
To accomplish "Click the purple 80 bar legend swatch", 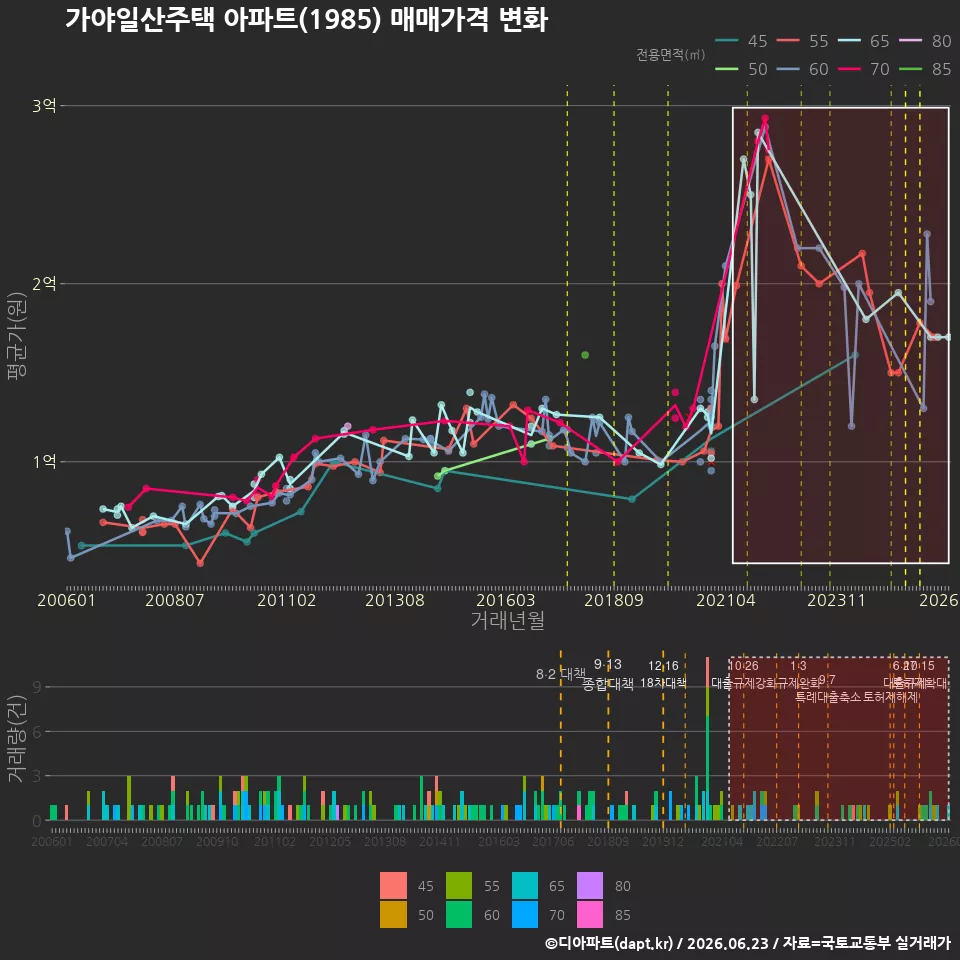I will click(x=590, y=885).
